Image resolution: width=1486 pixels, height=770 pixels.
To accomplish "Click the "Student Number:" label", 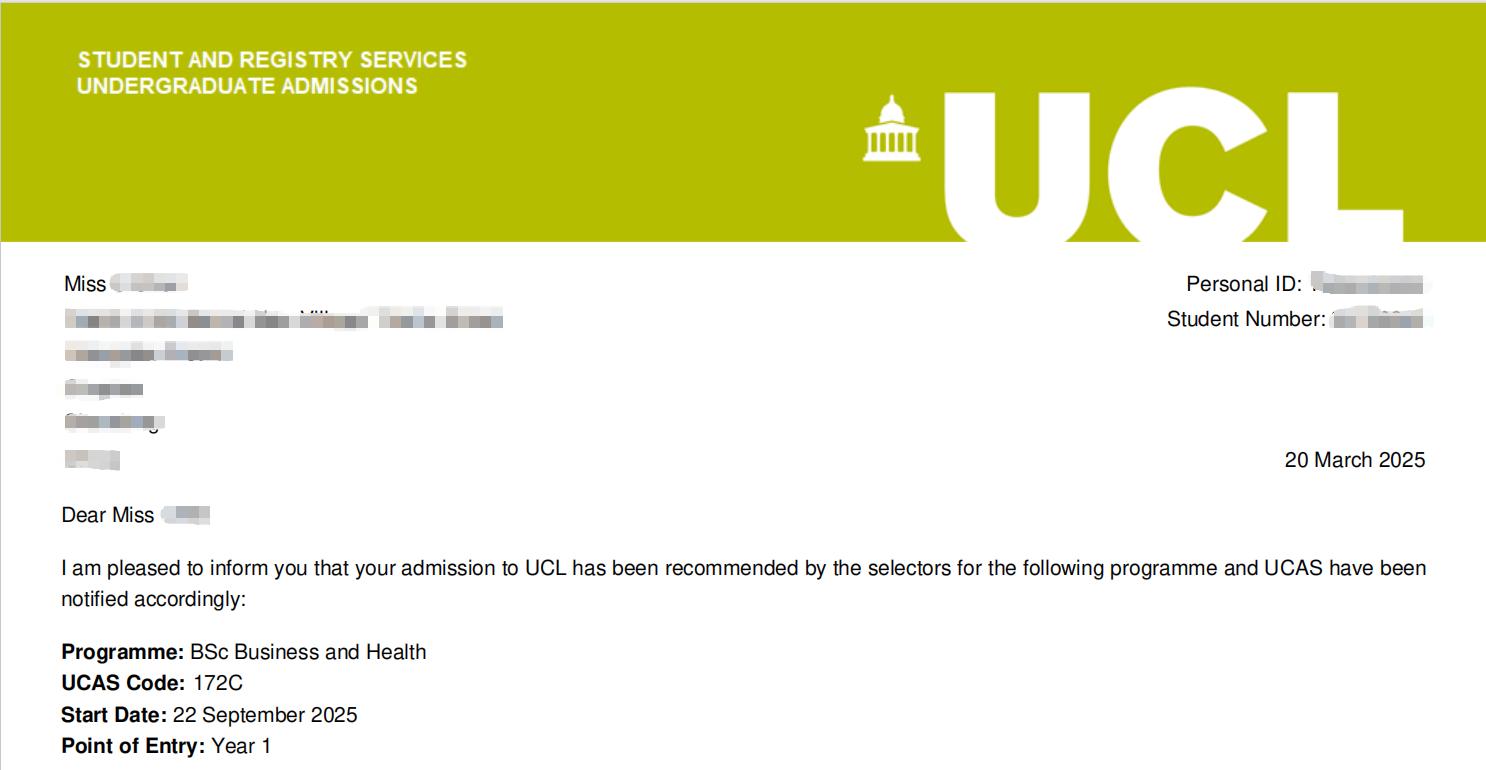I will (x=1246, y=320).
